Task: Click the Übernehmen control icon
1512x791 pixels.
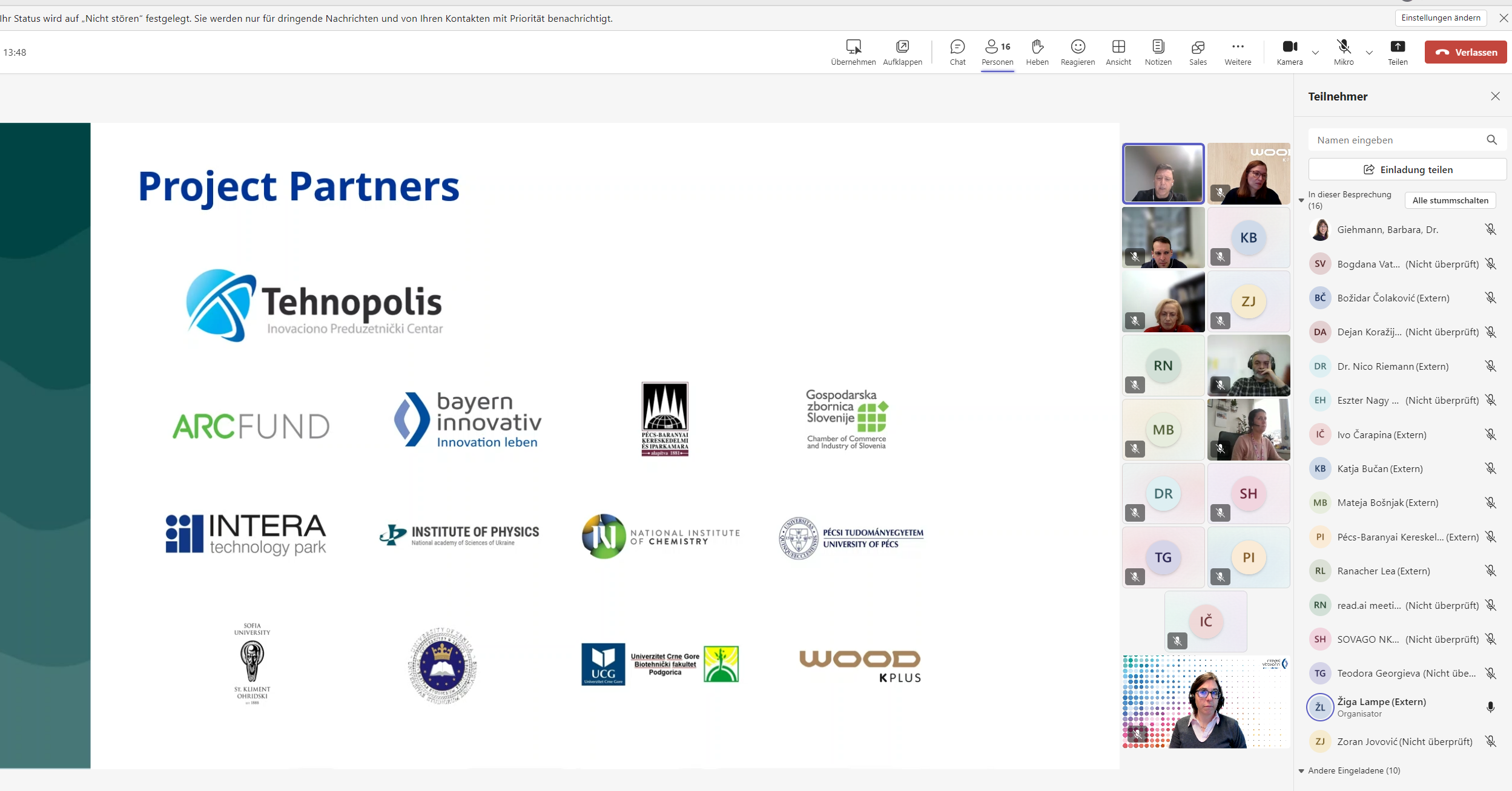Action: 853,47
